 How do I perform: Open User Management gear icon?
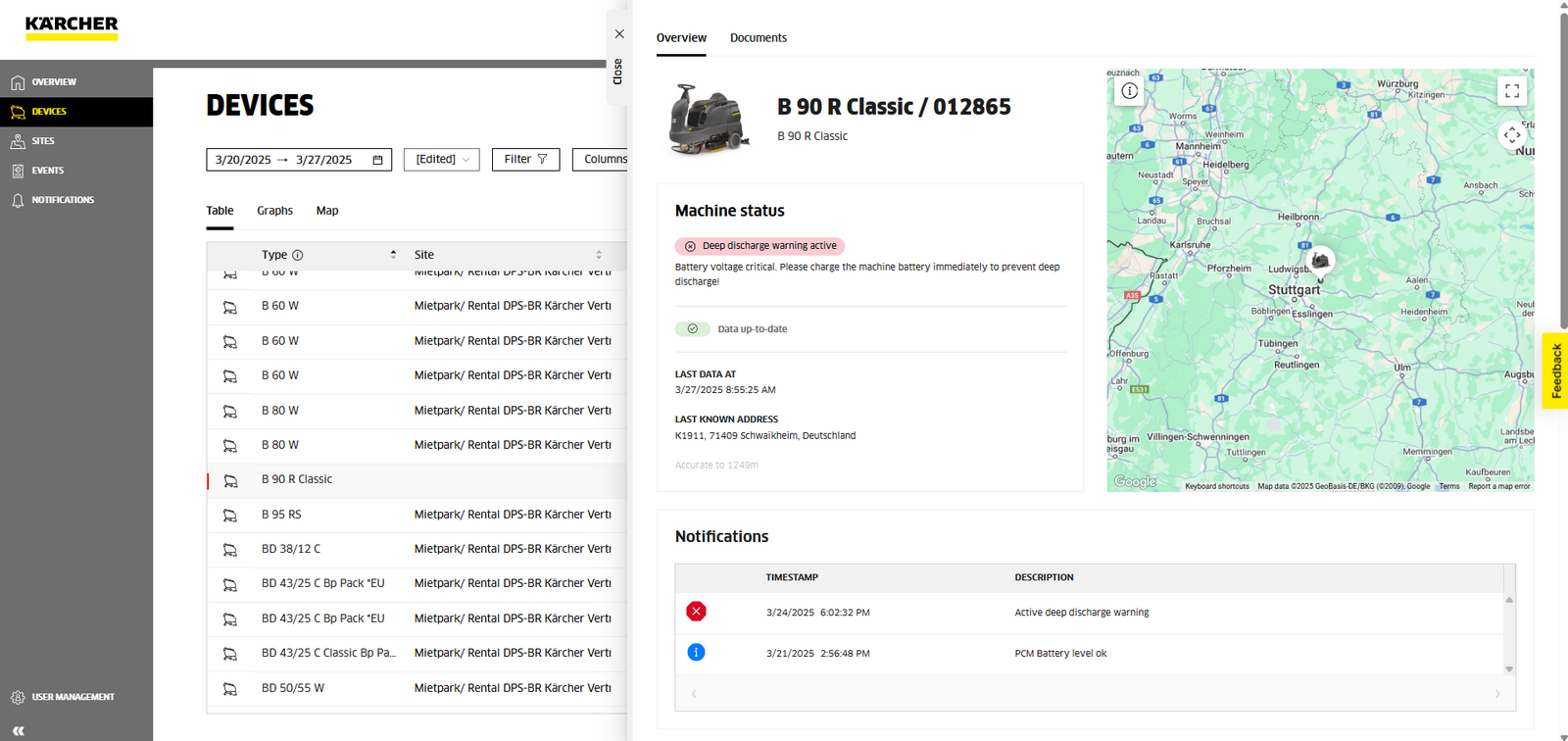click(x=18, y=697)
